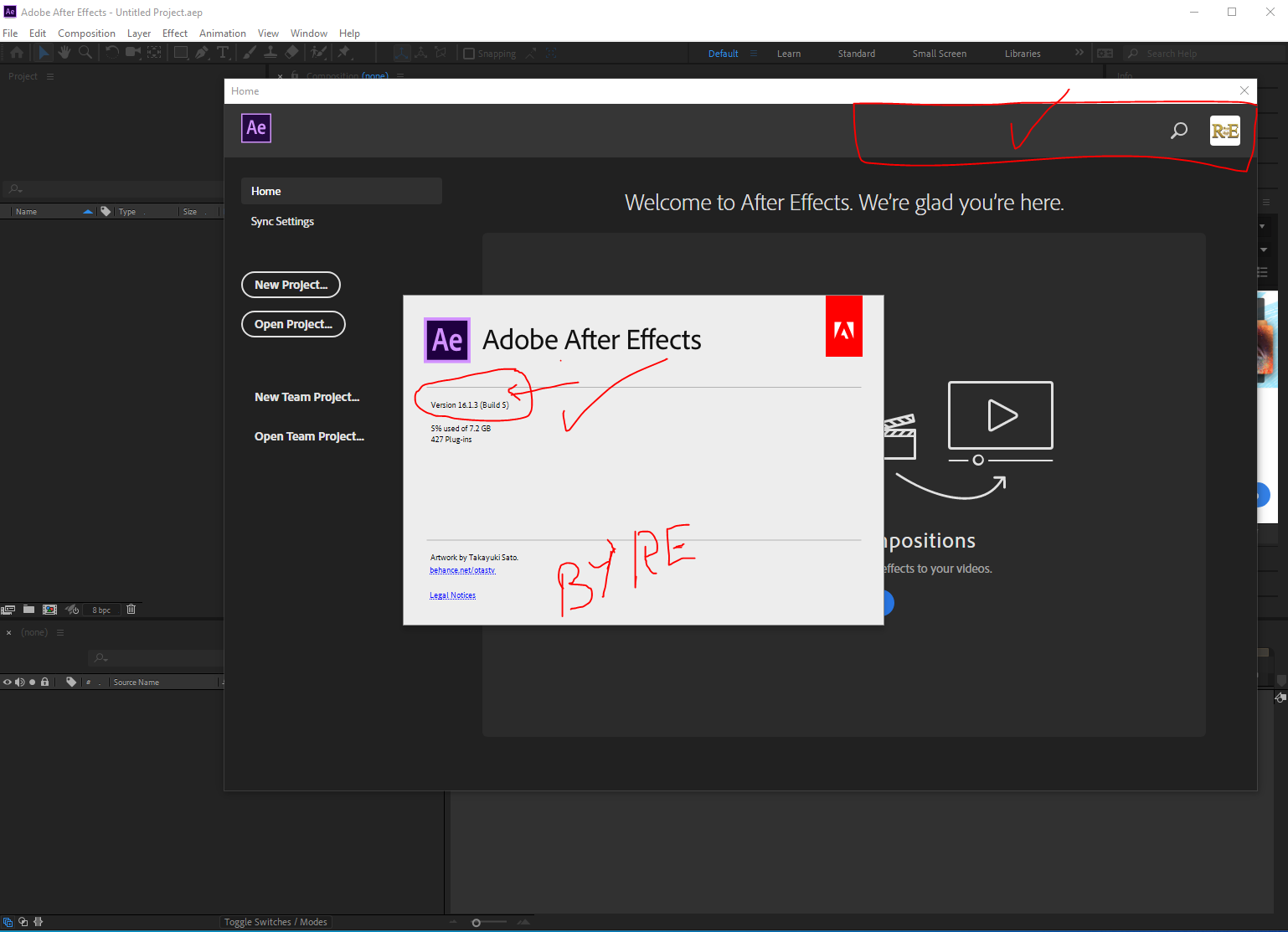Select the Roto Brush tool
This screenshot has height=932, width=1288.
point(318,53)
